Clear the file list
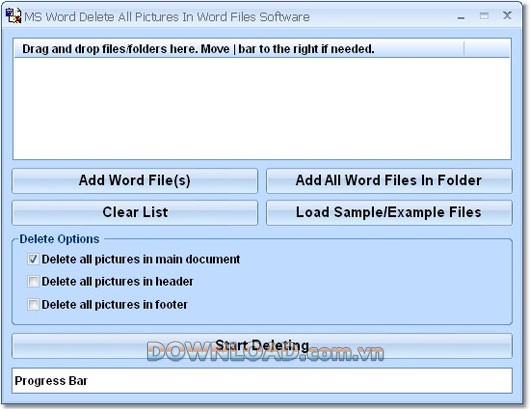Screen dimensions: 530x411 (x=135, y=213)
